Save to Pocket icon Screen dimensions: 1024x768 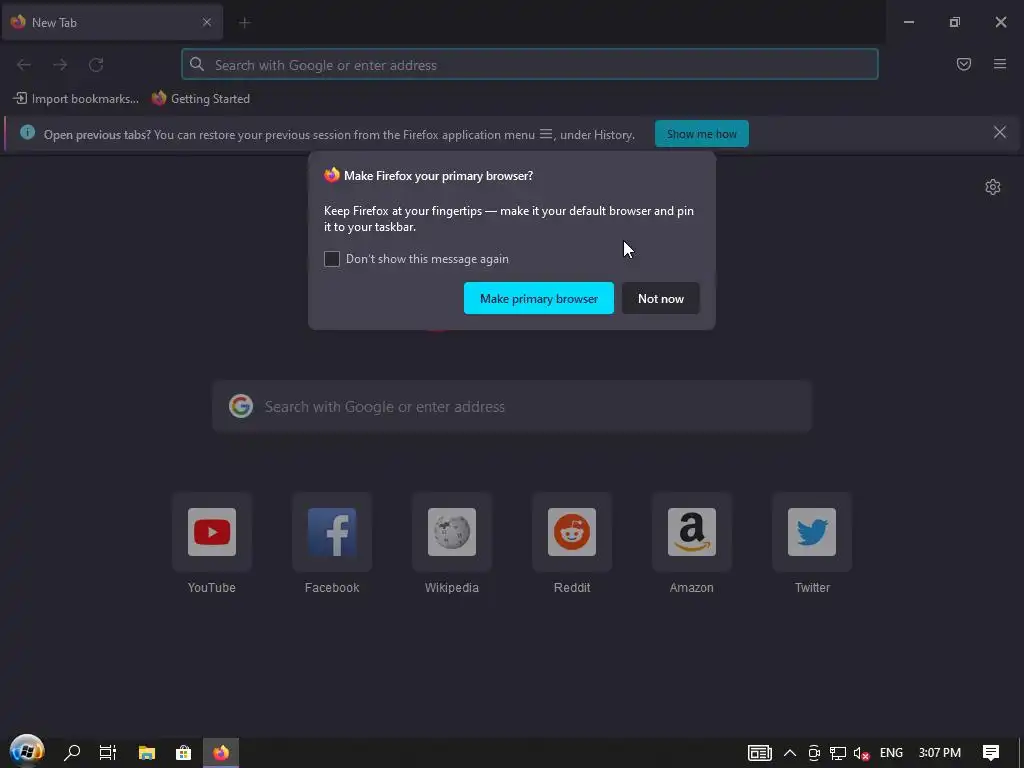pos(964,64)
